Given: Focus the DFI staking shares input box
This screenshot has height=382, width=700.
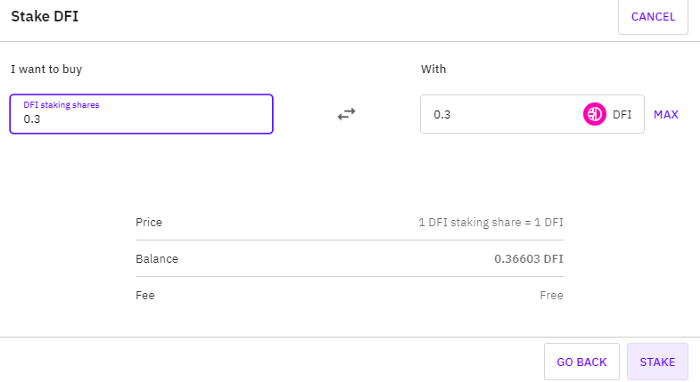Looking at the screenshot, I should point(142,114).
